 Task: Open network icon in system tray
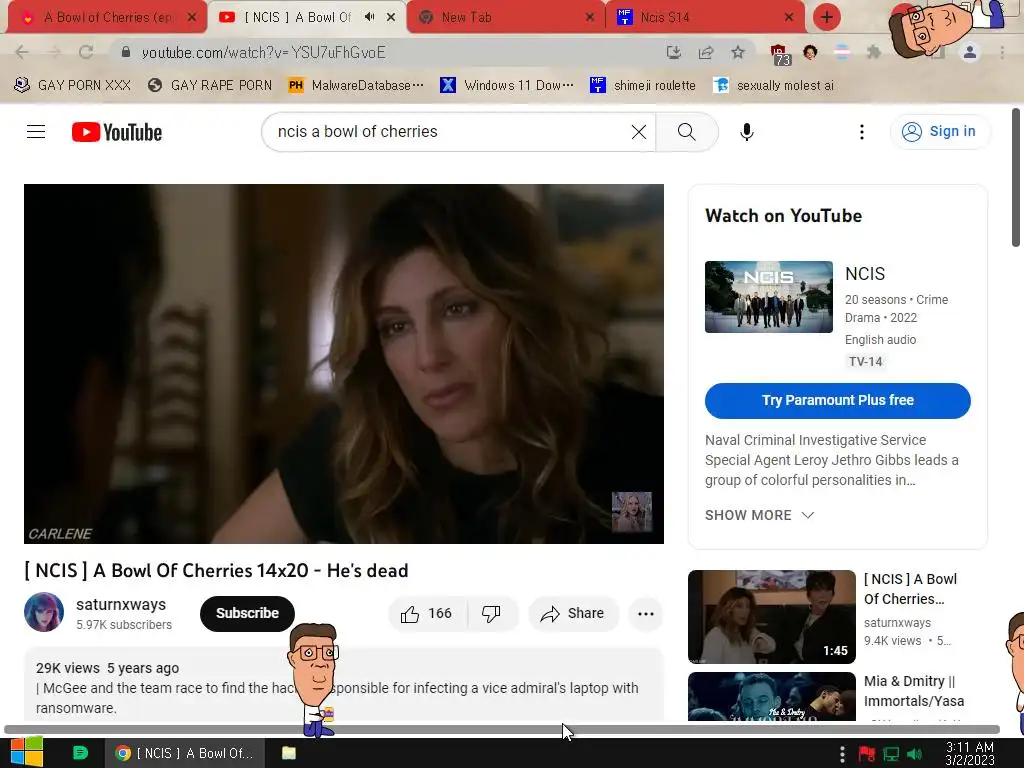pos(891,754)
